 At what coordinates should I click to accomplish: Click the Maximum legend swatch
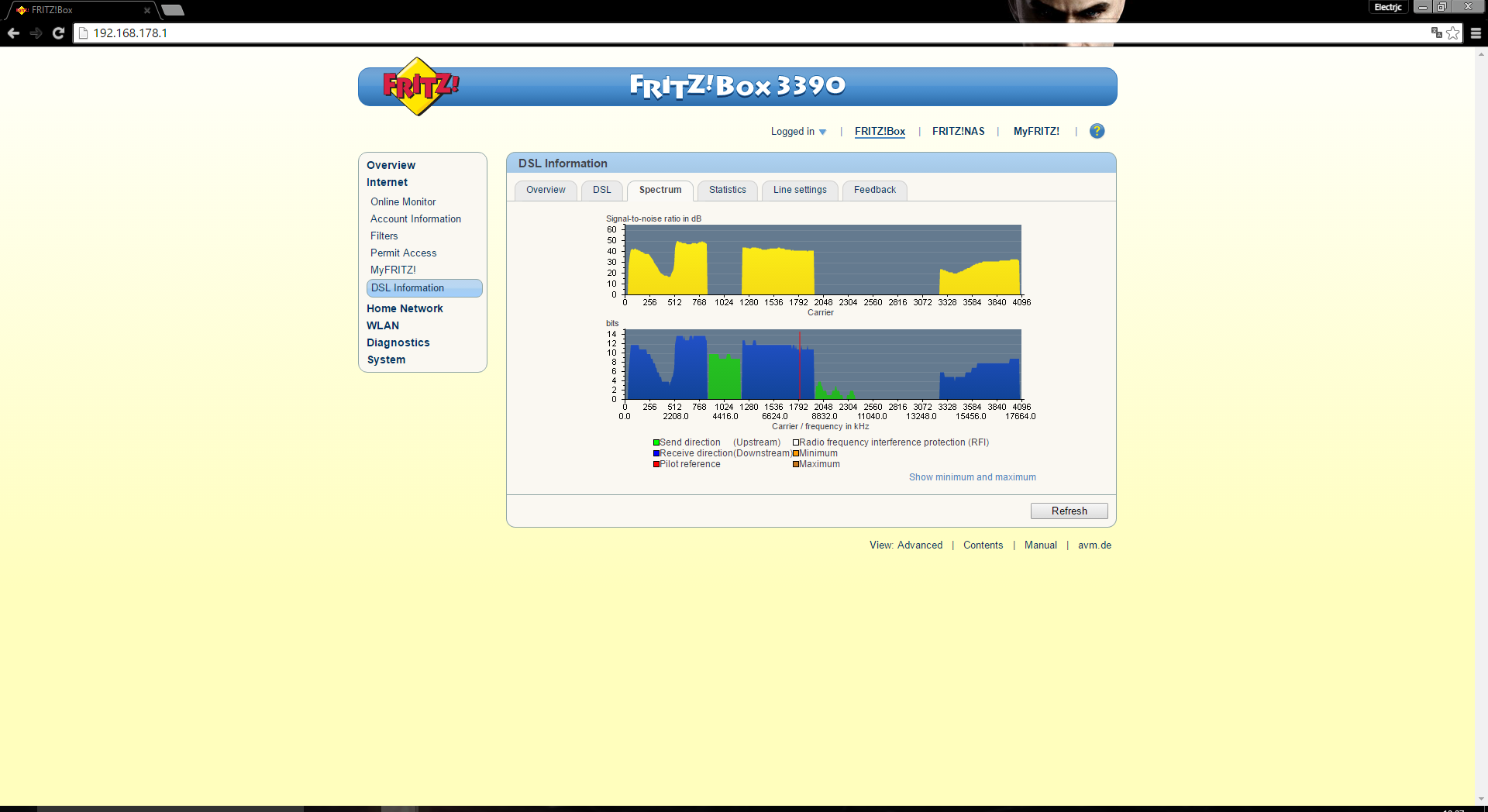pyautogui.click(x=795, y=465)
